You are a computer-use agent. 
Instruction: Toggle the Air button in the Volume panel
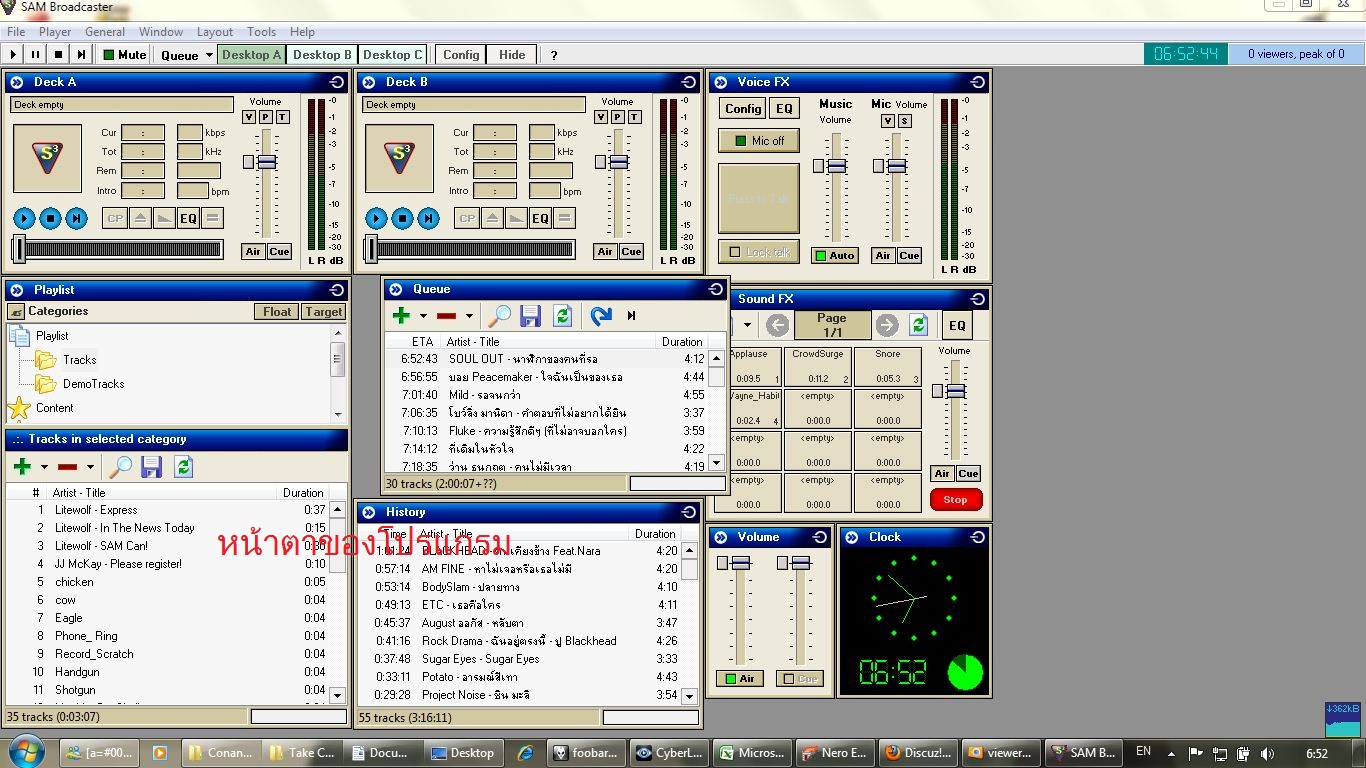coord(740,678)
